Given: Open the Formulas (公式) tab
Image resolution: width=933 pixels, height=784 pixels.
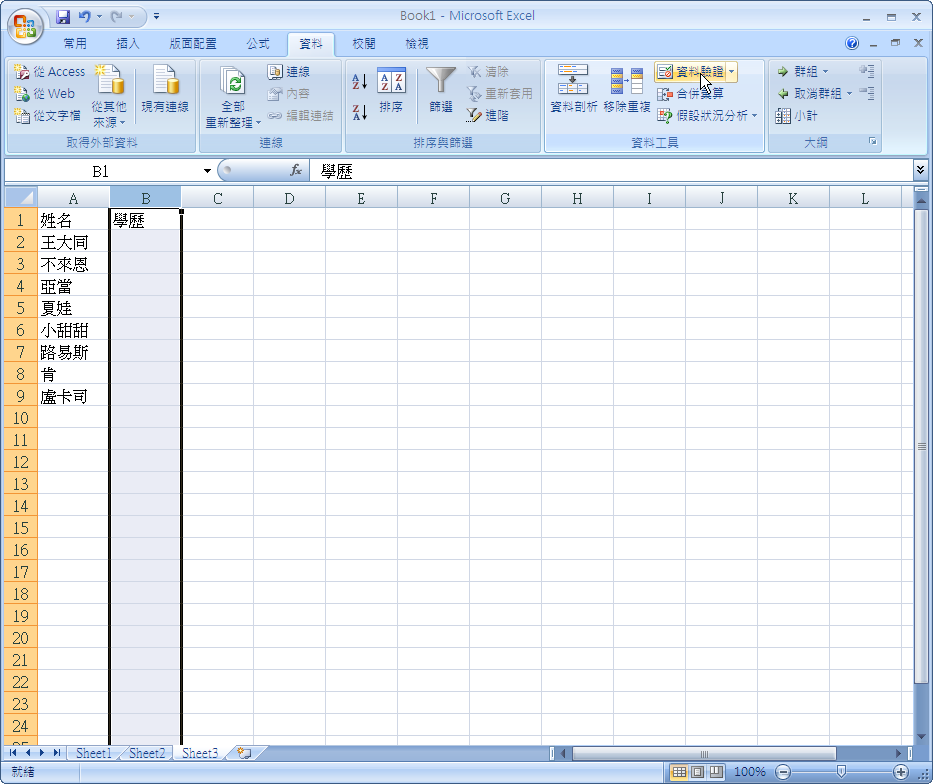Looking at the screenshot, I should (258, 43).
